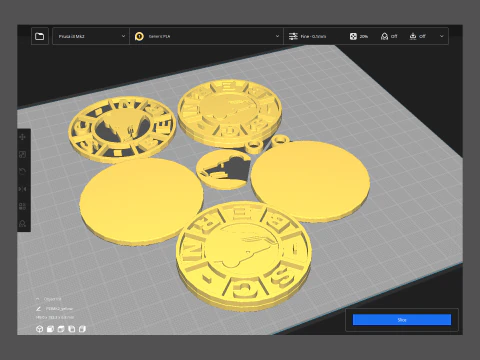Switch to front view cube icon
This screenshot has height=360, width=480.
pos(50,329)
